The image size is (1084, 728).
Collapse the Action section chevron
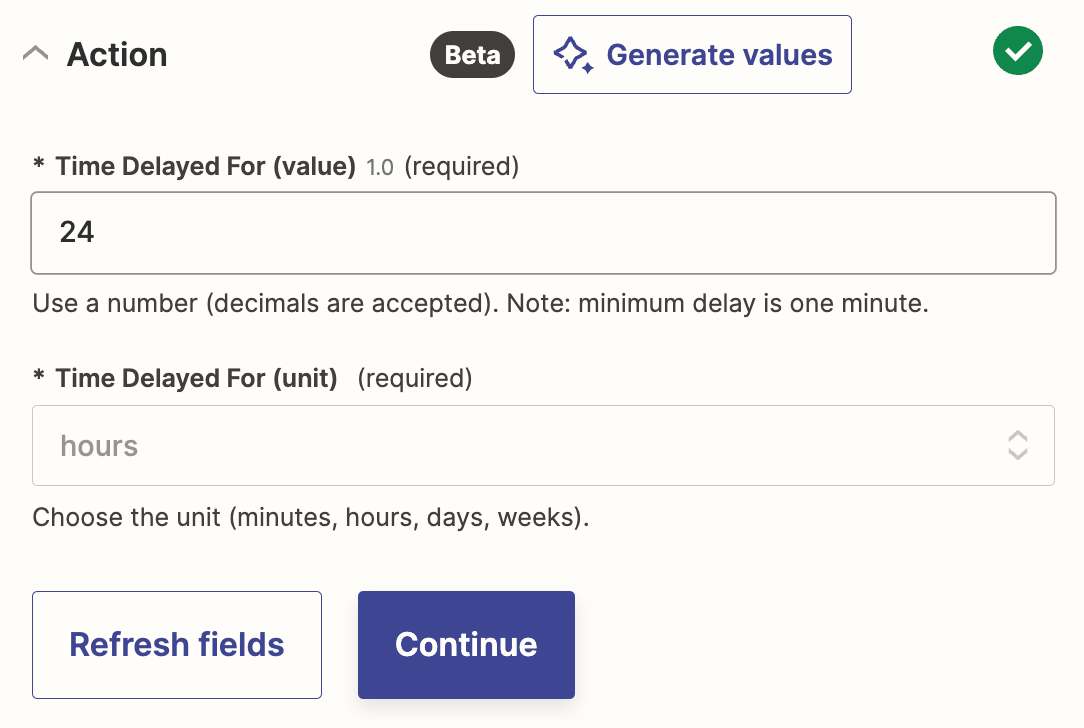35,54
